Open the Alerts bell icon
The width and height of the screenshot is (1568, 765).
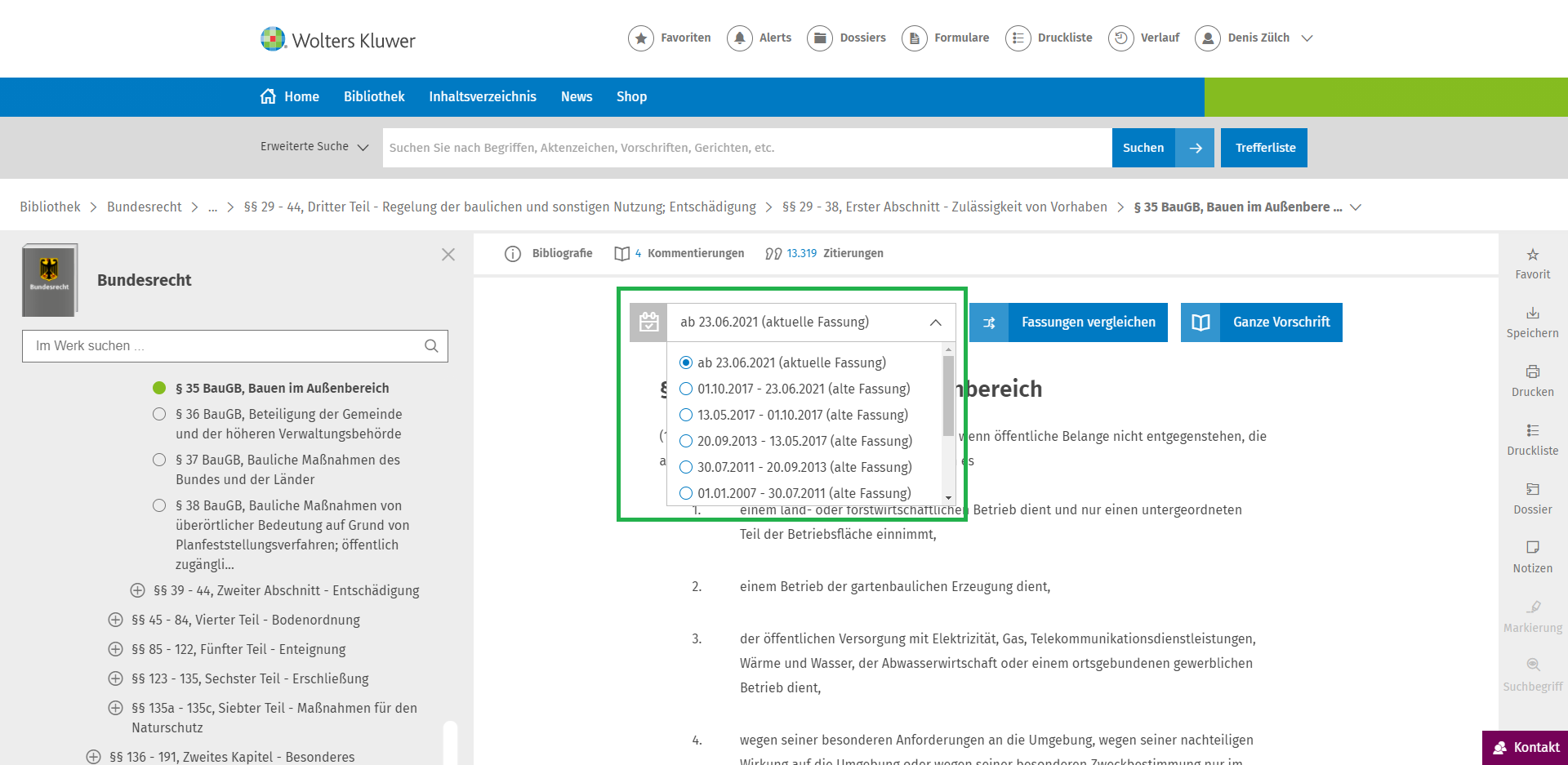coord(739,38)
